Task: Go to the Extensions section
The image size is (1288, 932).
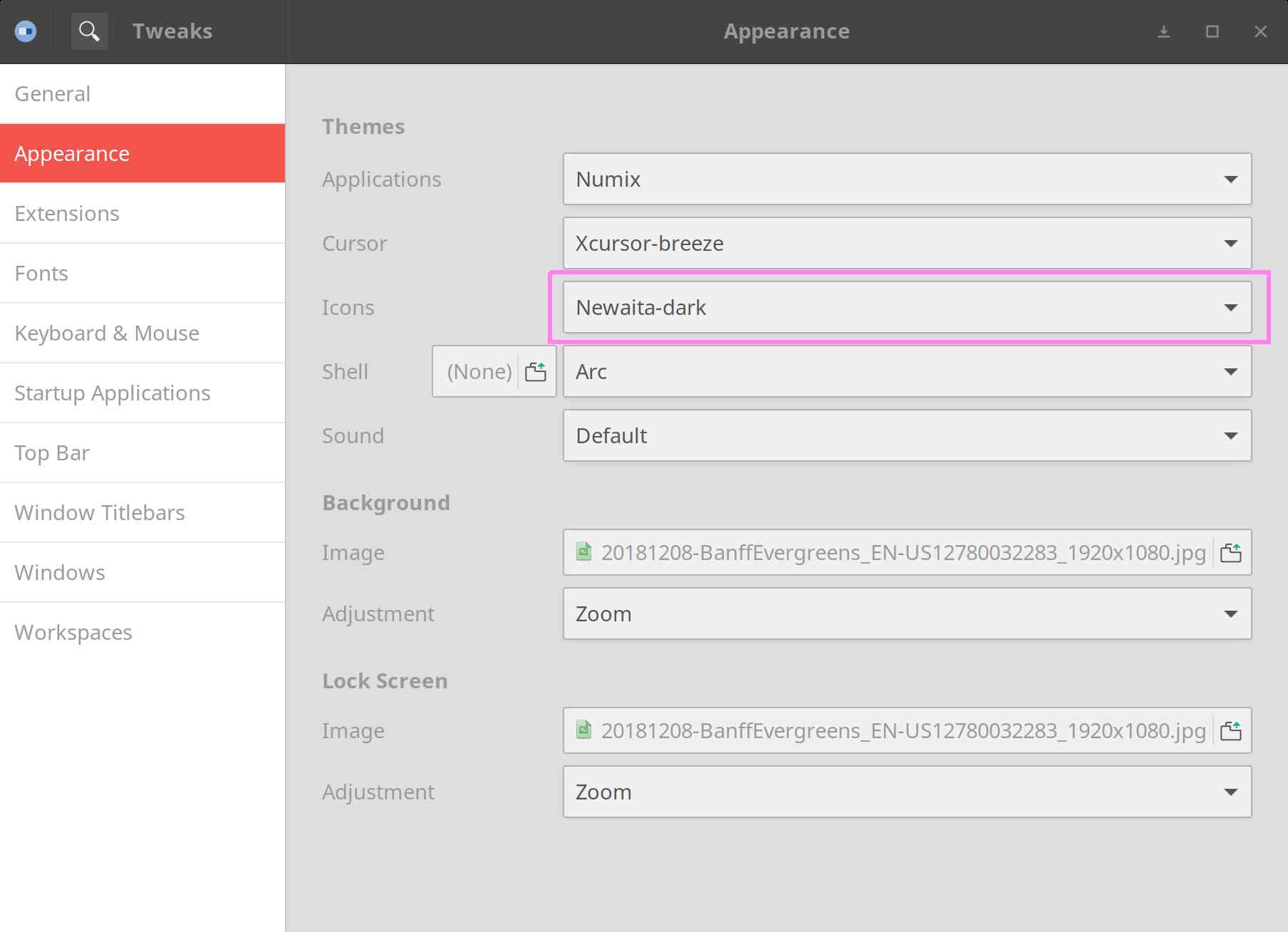Action: pos(142,213)
